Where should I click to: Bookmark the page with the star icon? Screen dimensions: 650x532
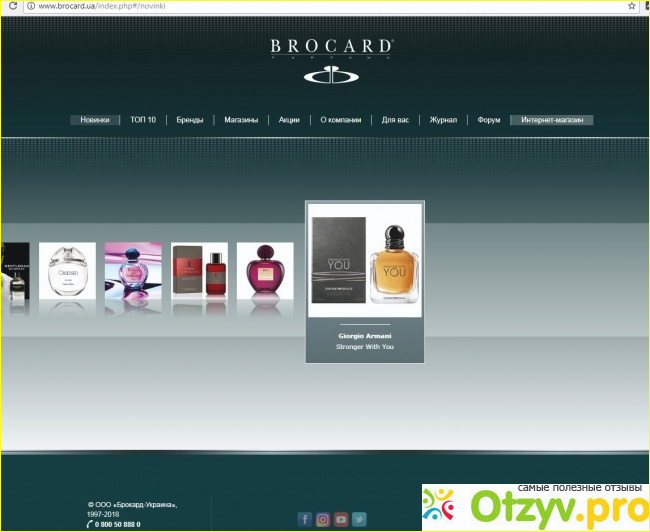[x=632, y=6]
